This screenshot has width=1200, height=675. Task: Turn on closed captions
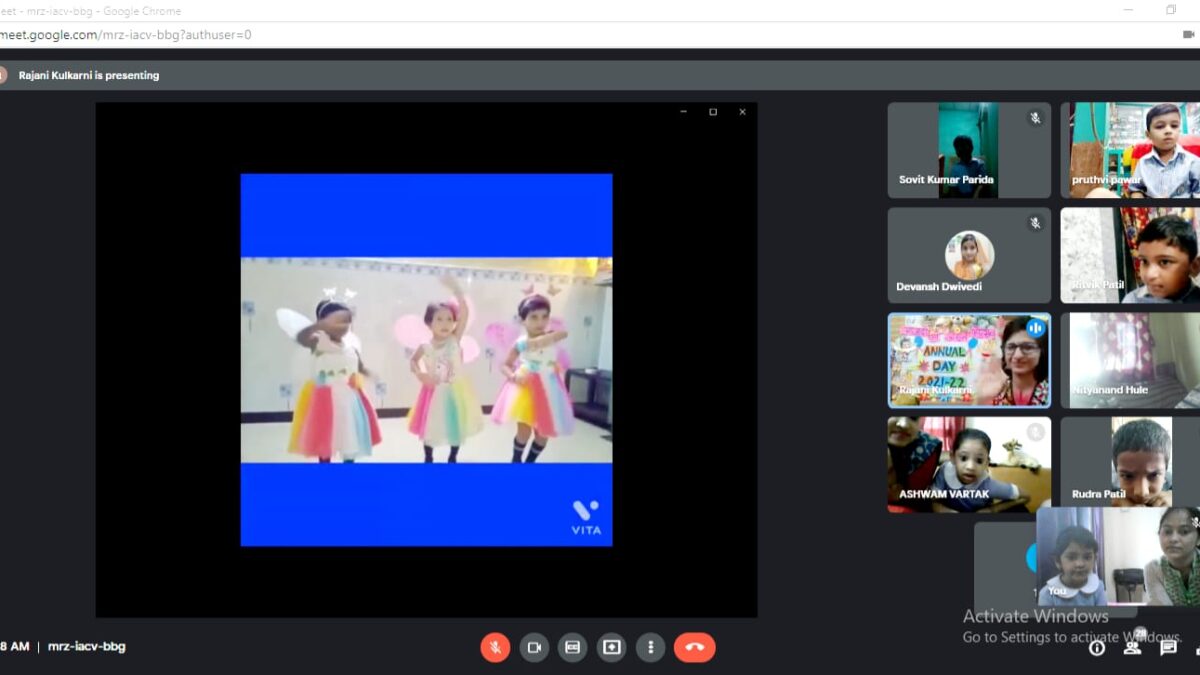click(573, 647)
